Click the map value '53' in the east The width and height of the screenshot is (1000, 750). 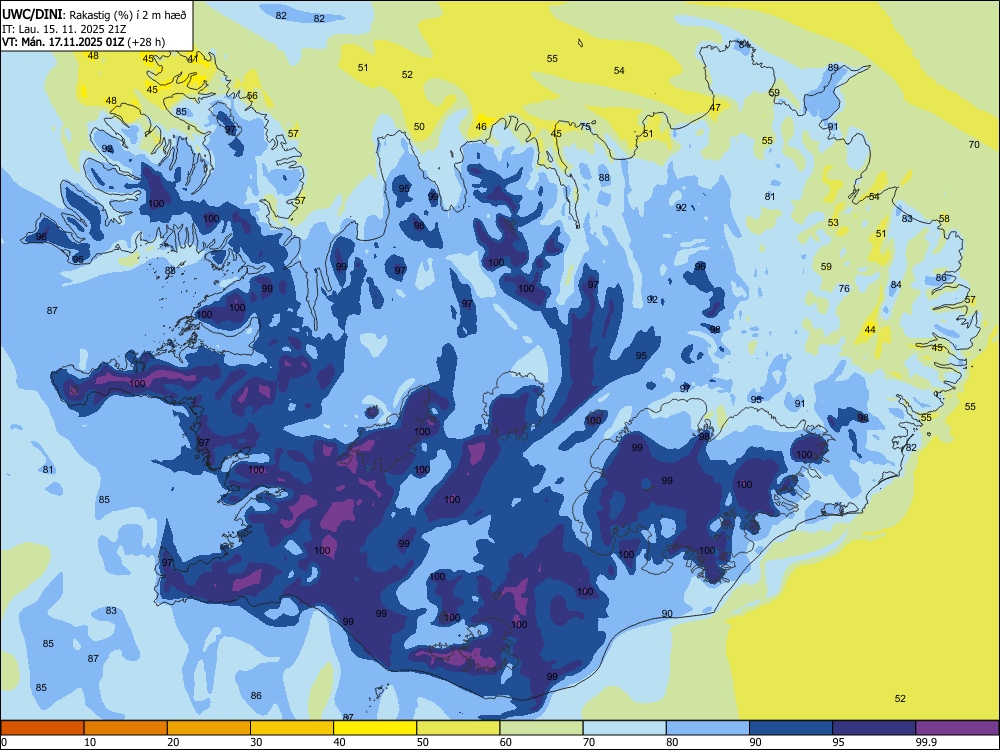(x=833, y=223)
